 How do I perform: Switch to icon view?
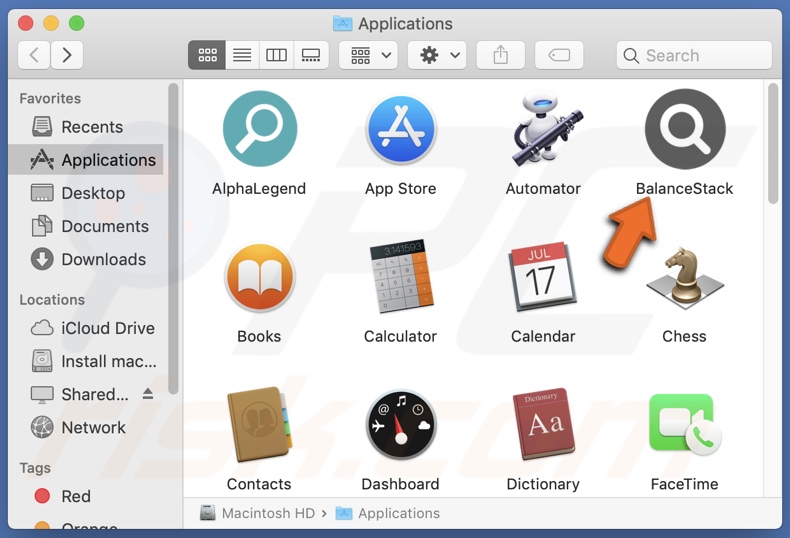pos(207,55)
